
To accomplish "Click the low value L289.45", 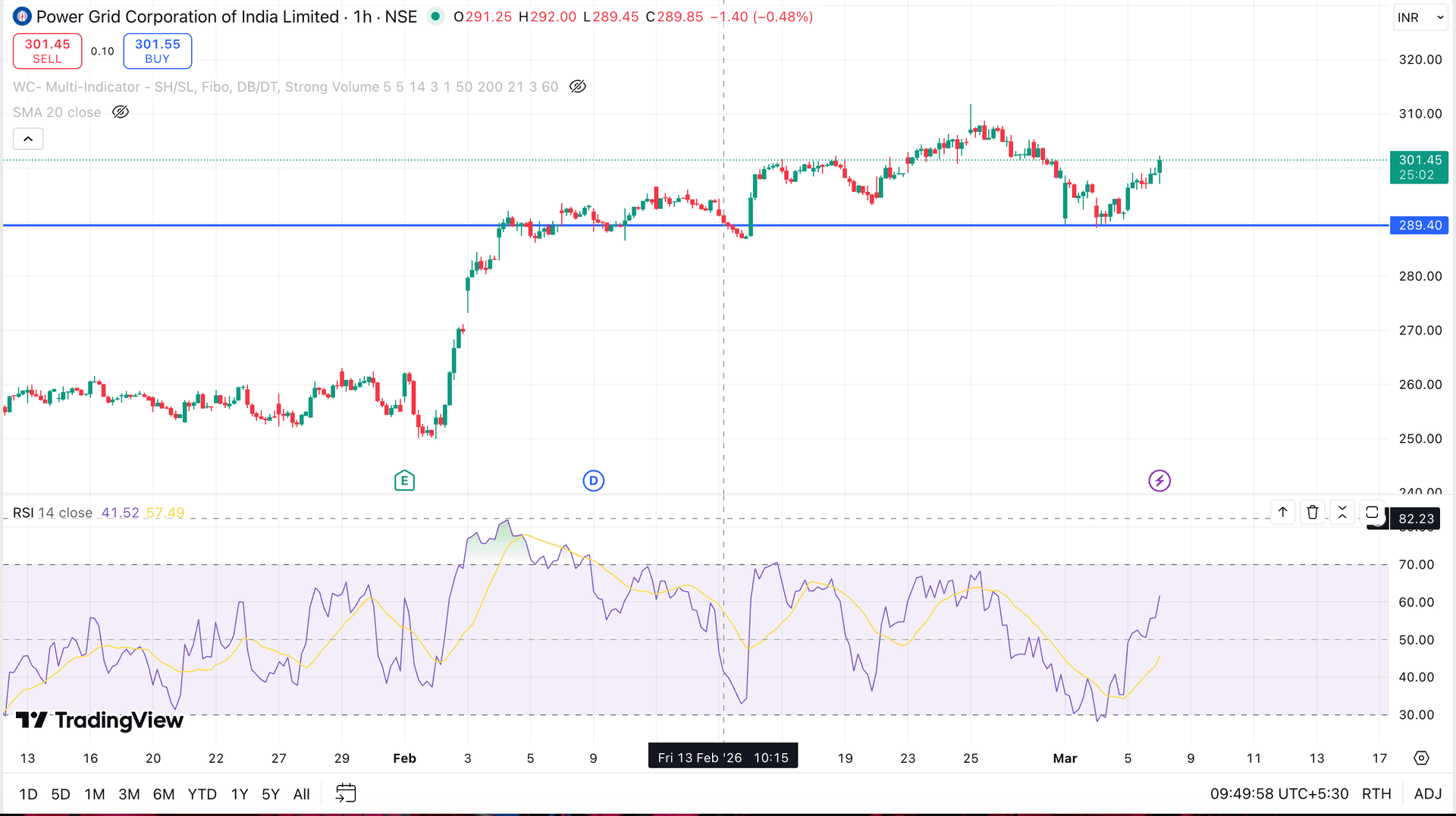I will [611, 17].
